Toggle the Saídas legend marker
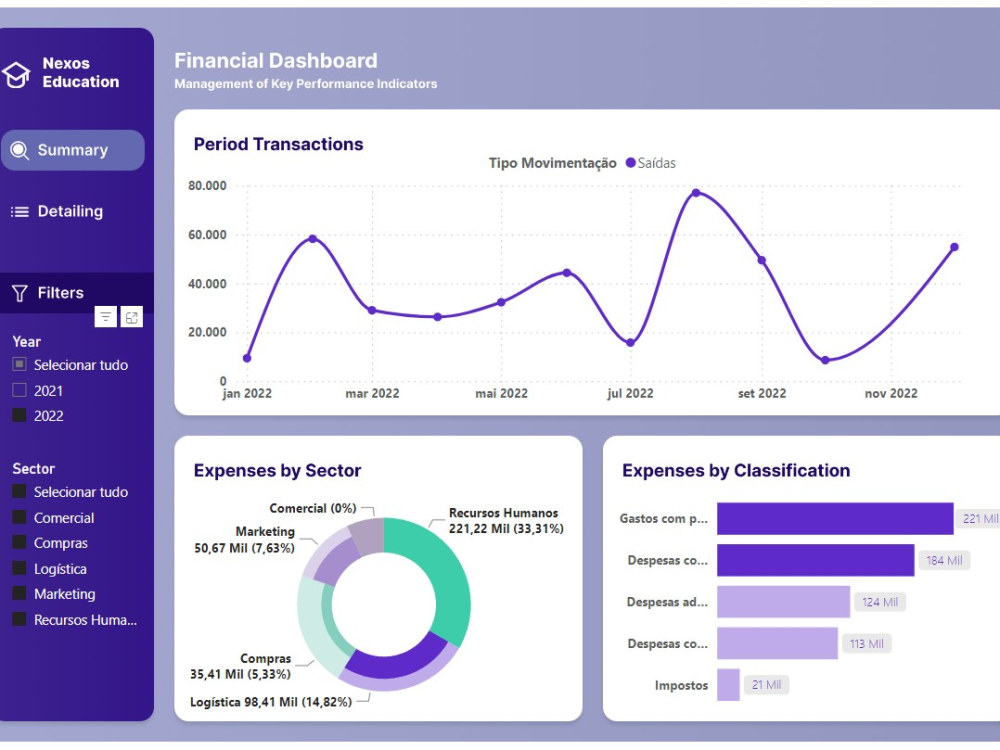 tap(630, 162)
